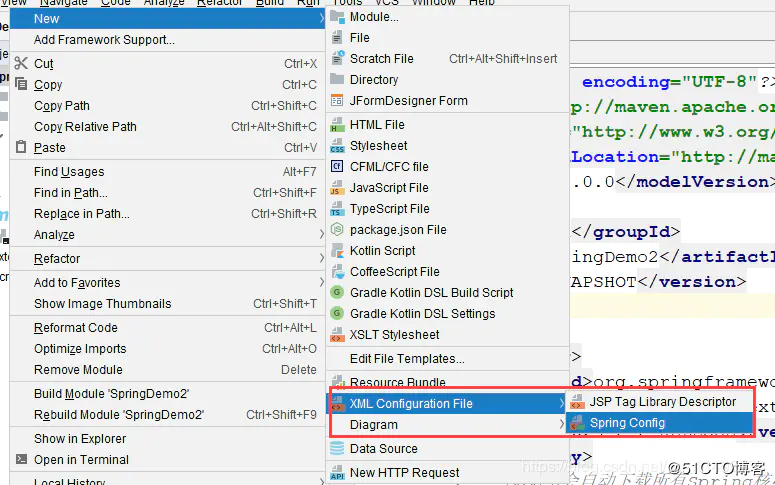Open the Navigate menu in menu bar
This screenshot has width=775, height=485.
(x=63, y=2)
